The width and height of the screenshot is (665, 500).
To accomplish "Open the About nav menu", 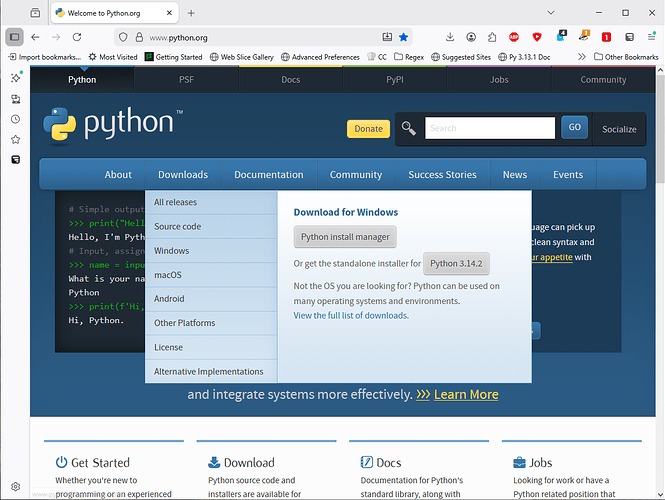I will 118,175.
